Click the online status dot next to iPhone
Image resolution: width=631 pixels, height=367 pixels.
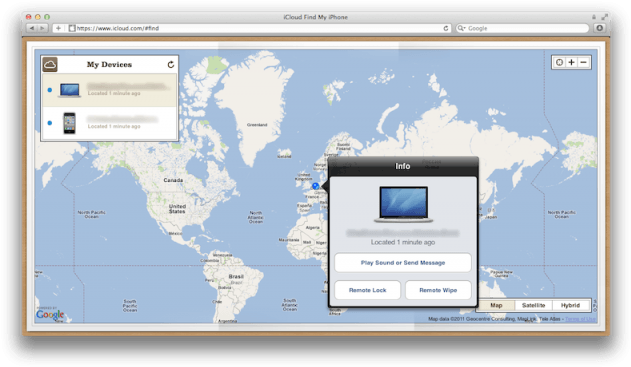point(50,123)
